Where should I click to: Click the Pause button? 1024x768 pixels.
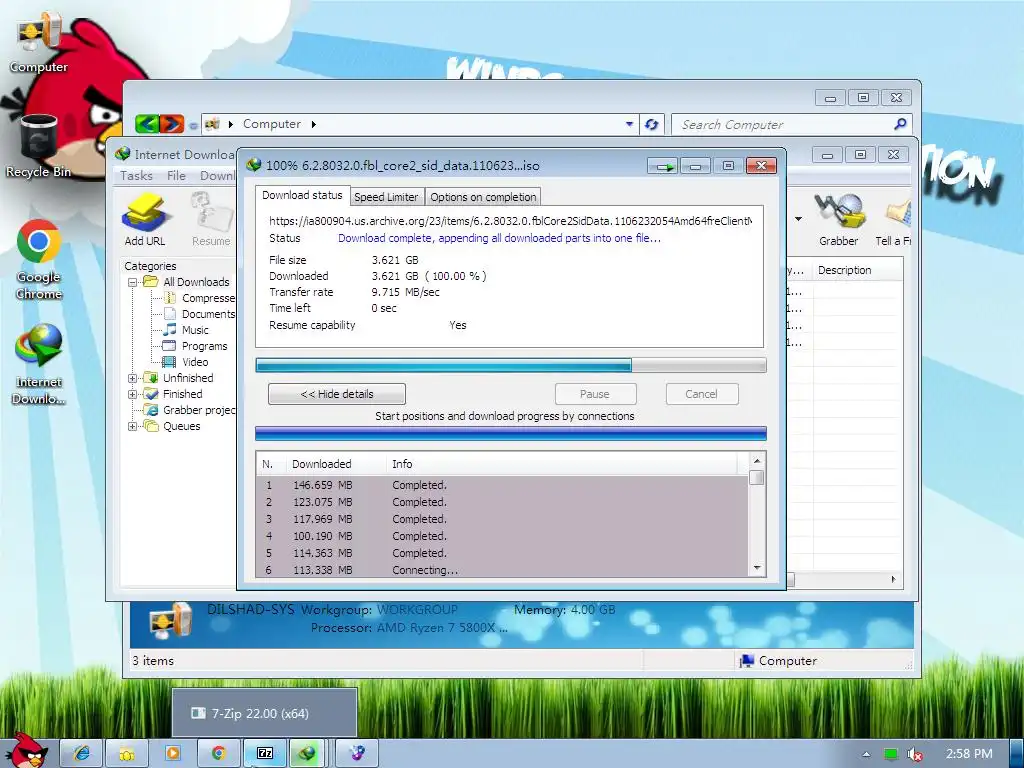595,394
